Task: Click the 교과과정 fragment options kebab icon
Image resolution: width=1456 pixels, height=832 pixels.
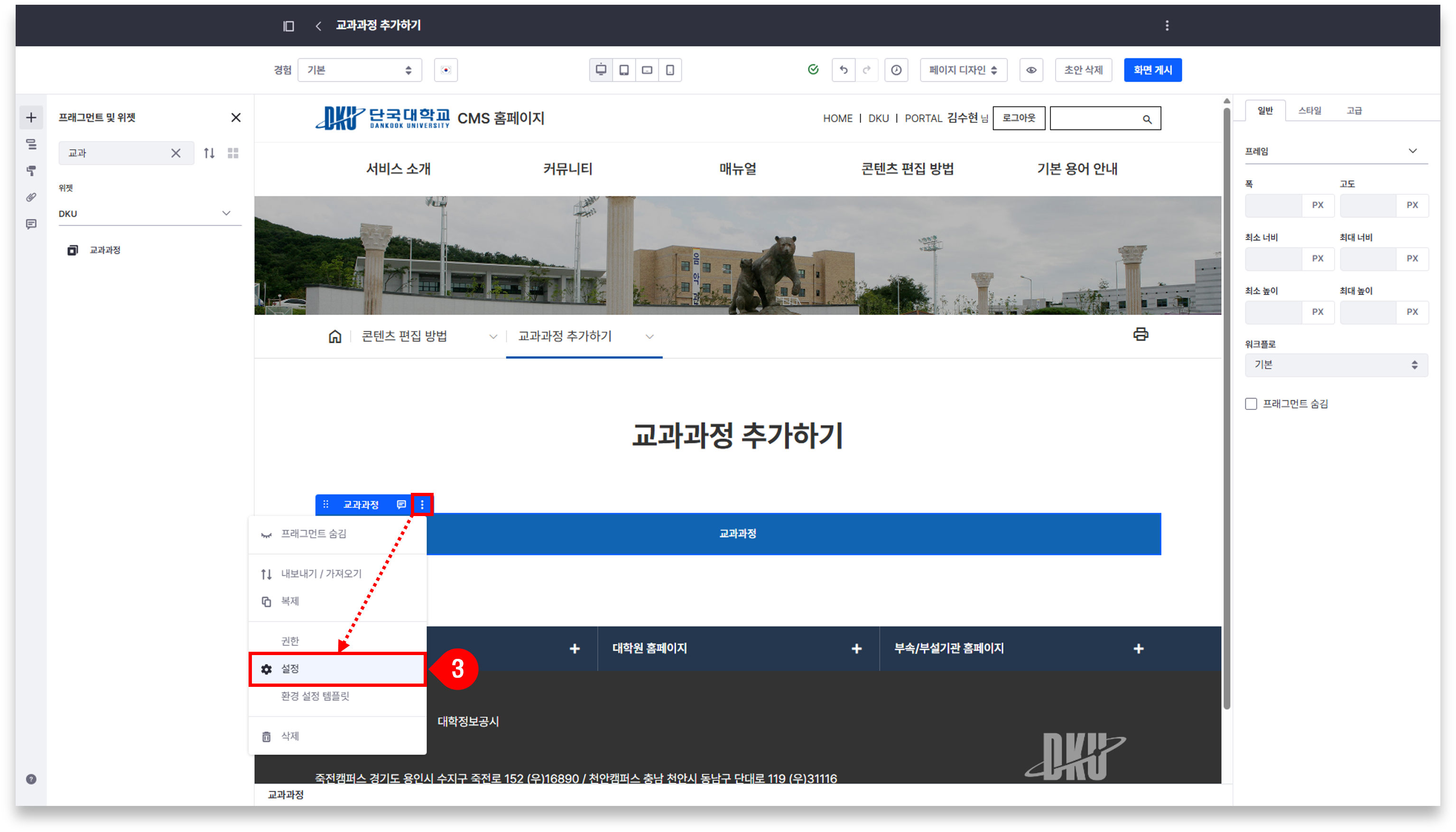Action: 422,505
